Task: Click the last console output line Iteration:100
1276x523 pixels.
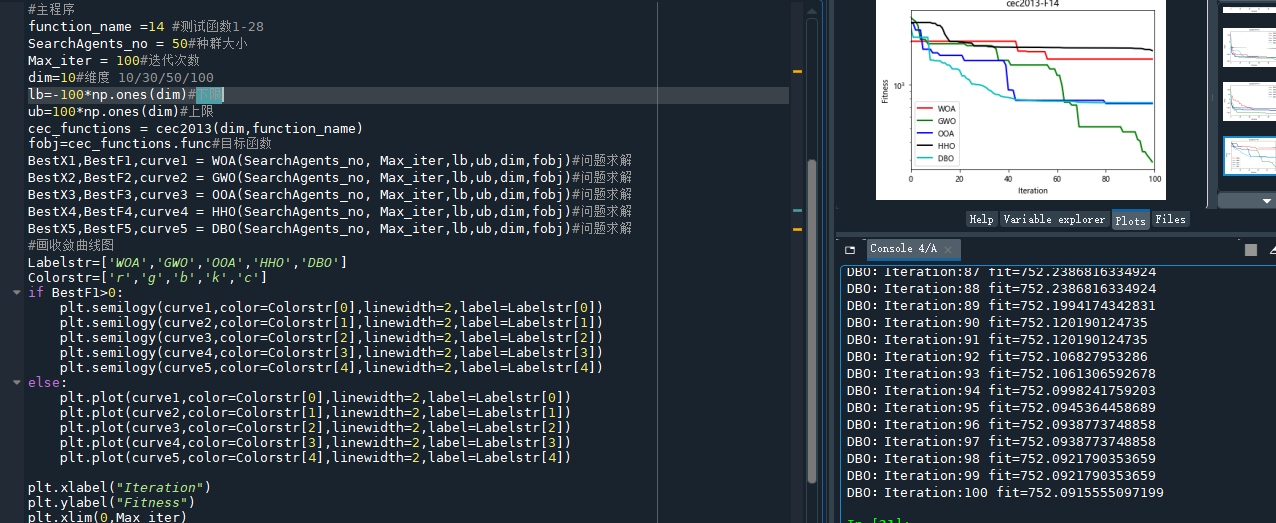Action: pyautogui.click(x=1004, y=493)
